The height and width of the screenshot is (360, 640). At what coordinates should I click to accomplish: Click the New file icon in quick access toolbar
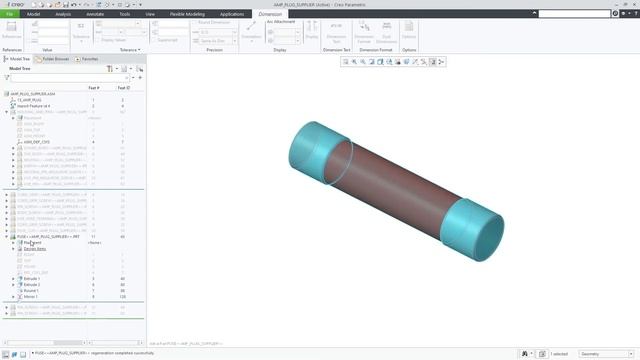(x=34, y=4)
